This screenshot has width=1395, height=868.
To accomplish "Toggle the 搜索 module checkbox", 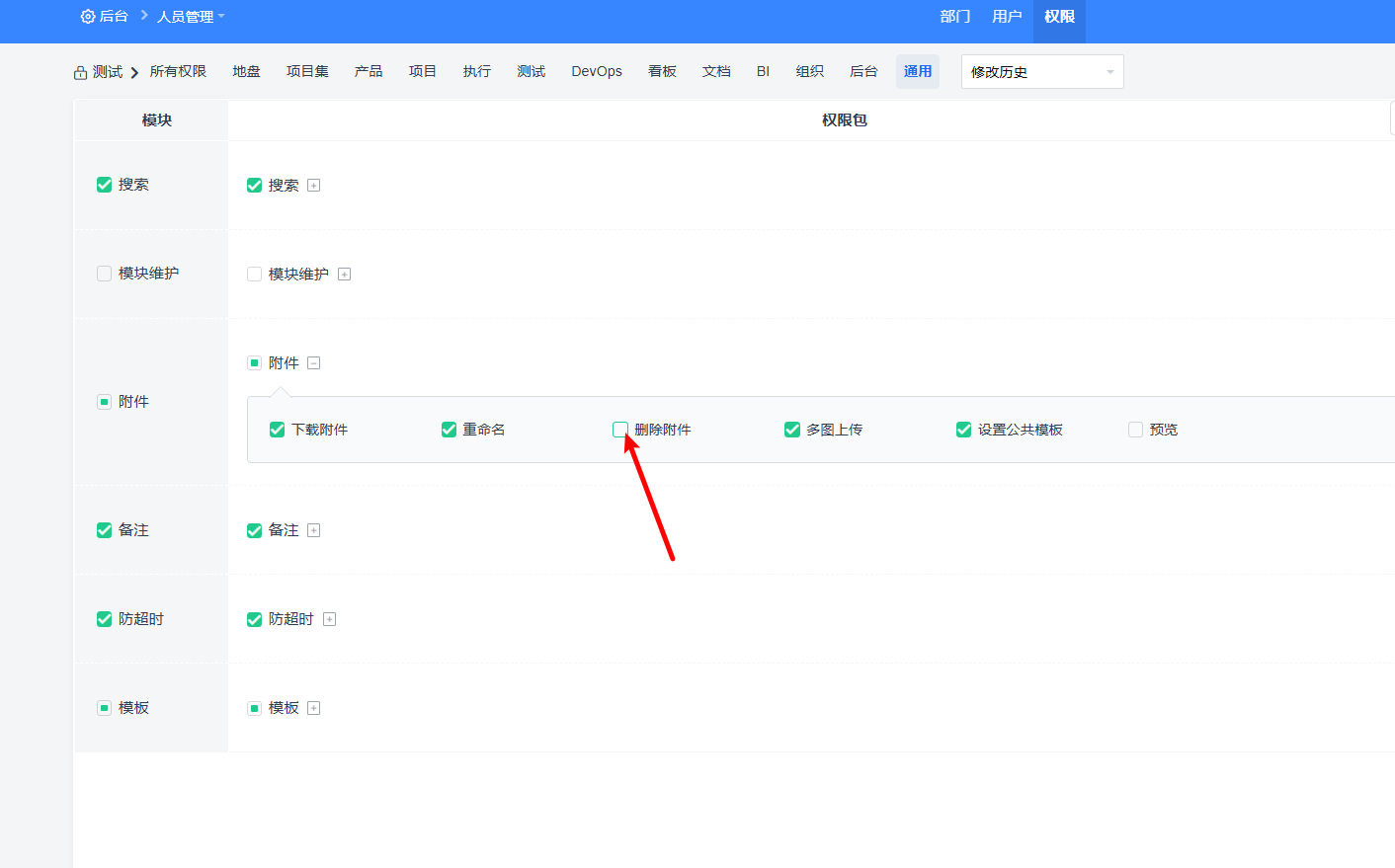I will [104, 185].
